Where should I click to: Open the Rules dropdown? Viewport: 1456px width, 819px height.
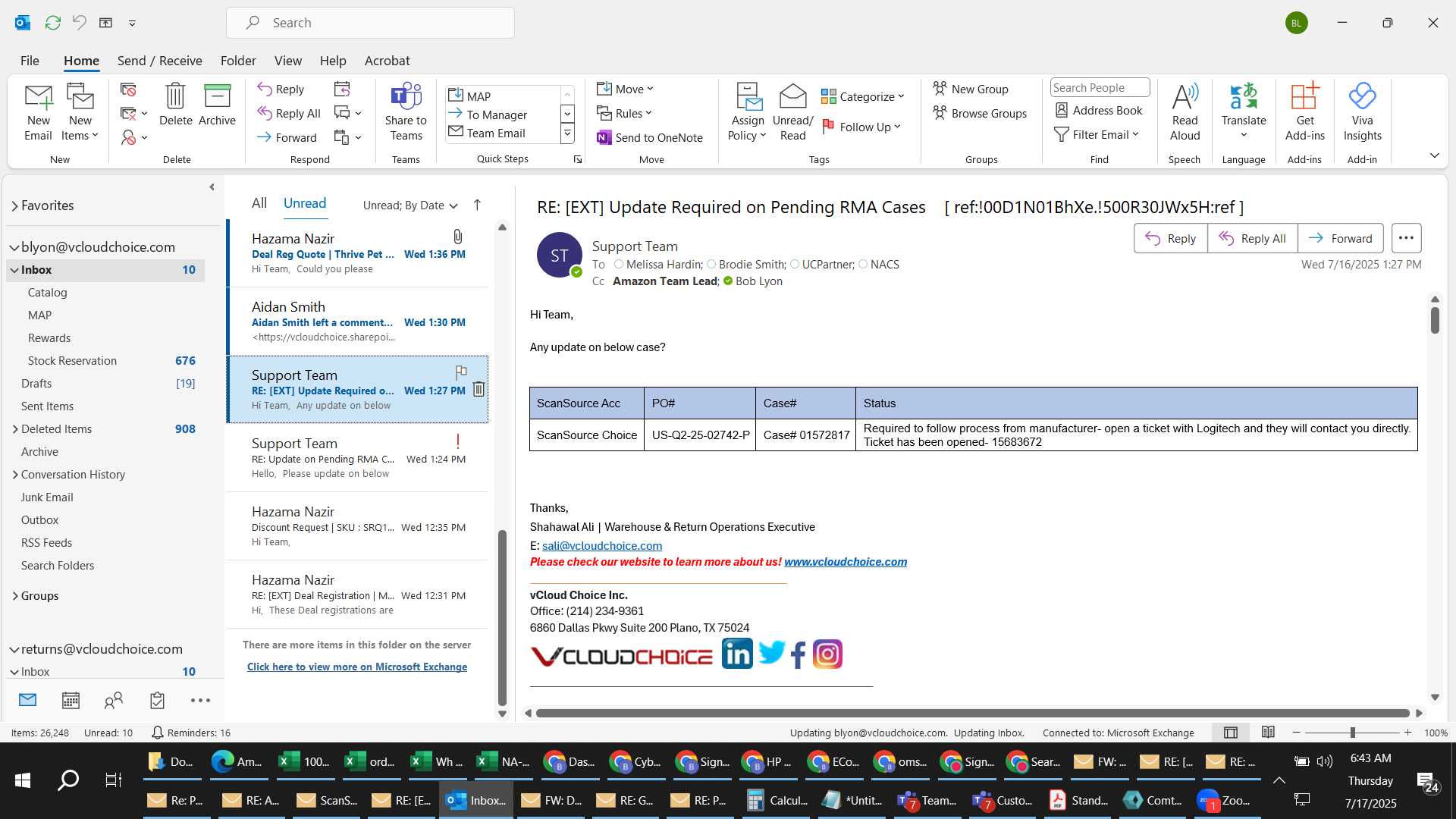pos(624,113)
